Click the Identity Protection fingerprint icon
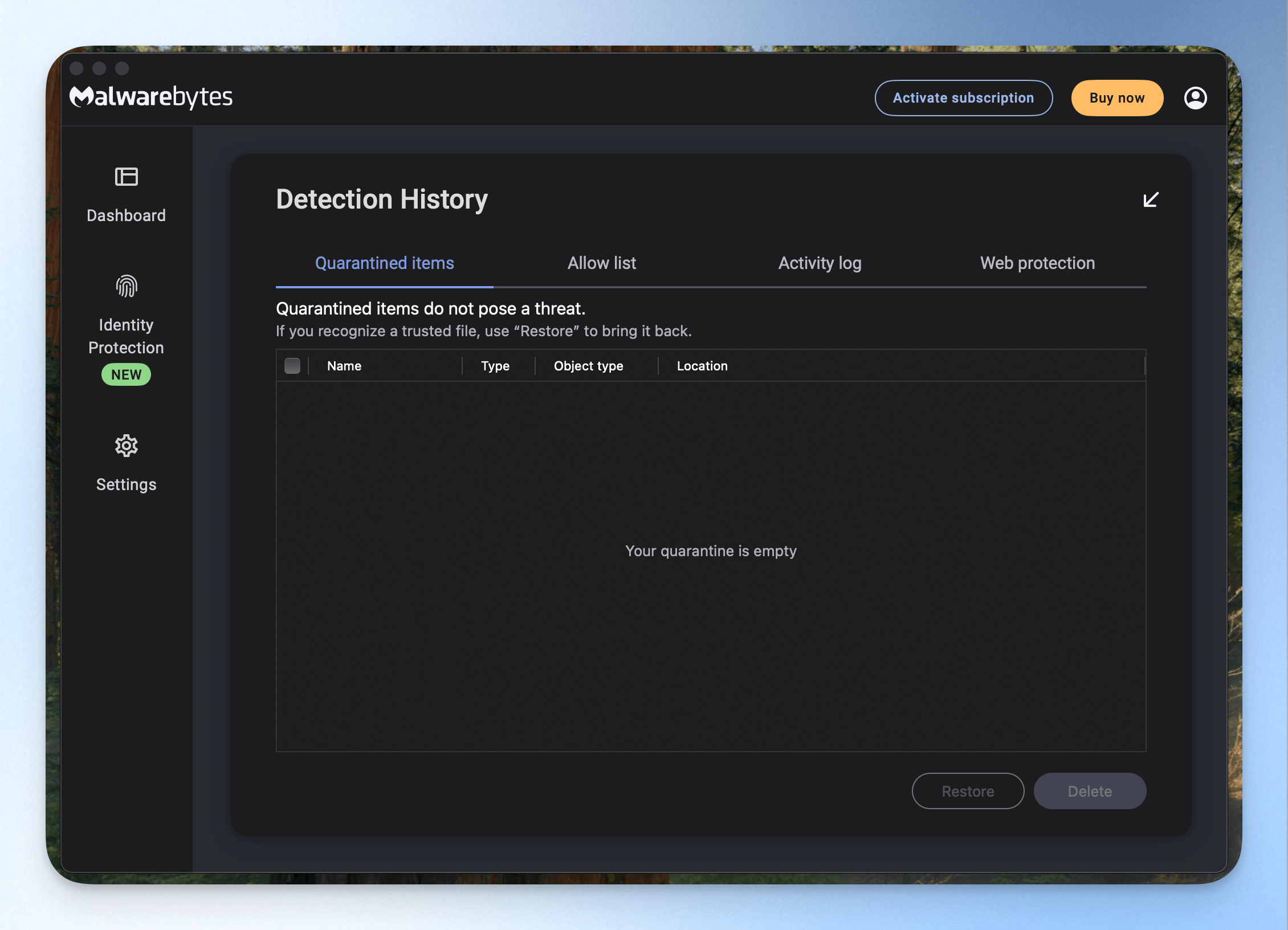This screenshot has height=930, width=1288. click(126, 286)
